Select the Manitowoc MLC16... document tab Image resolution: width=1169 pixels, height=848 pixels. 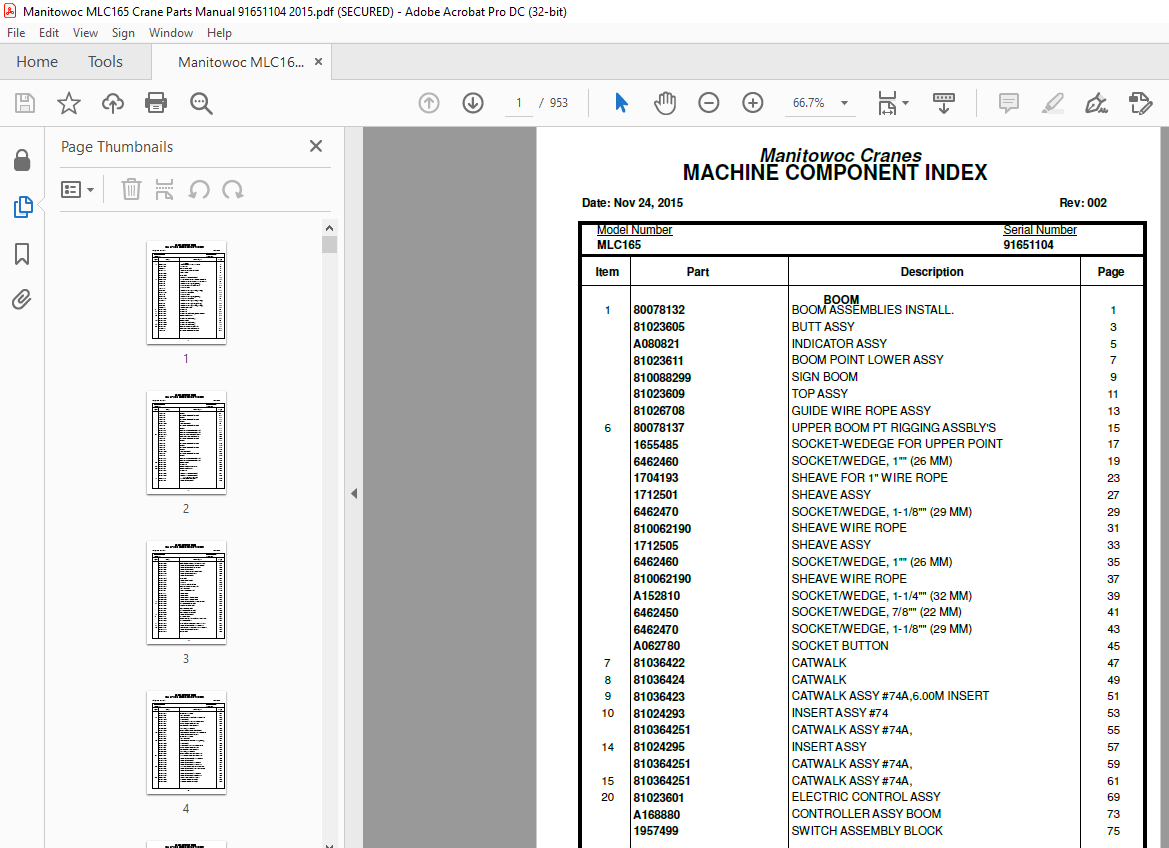(x=241, y=63)
